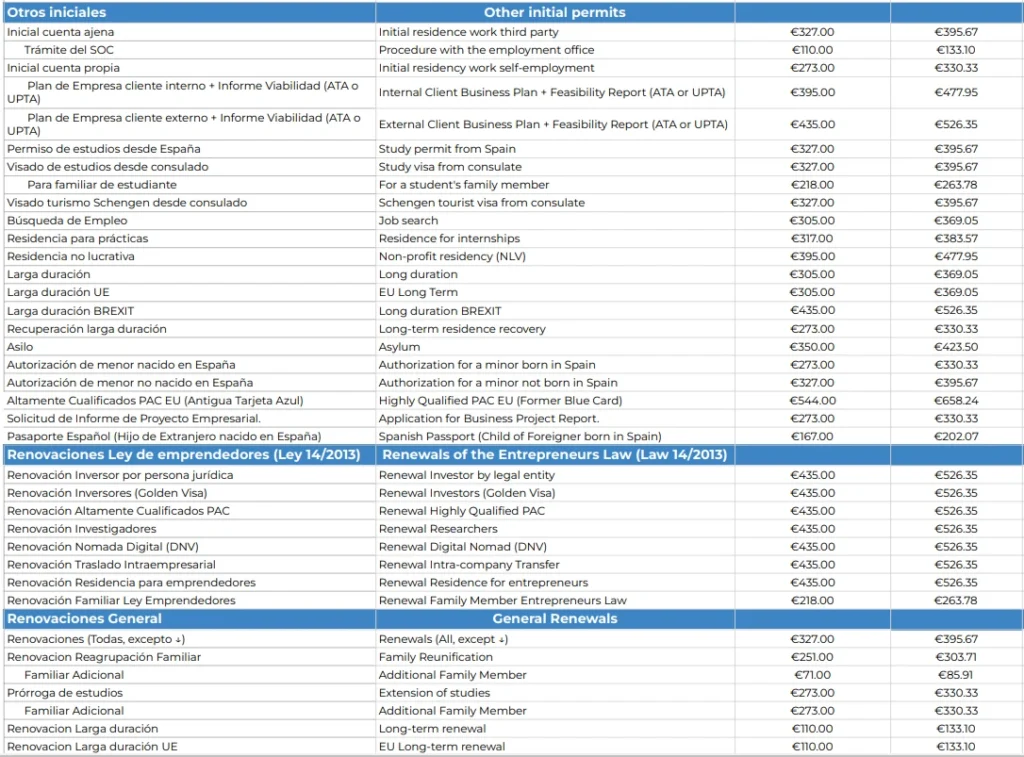This screenshot has width=1024, height=757.
Task: Click the €350.00 Asylum price
Action: point(812,347)
